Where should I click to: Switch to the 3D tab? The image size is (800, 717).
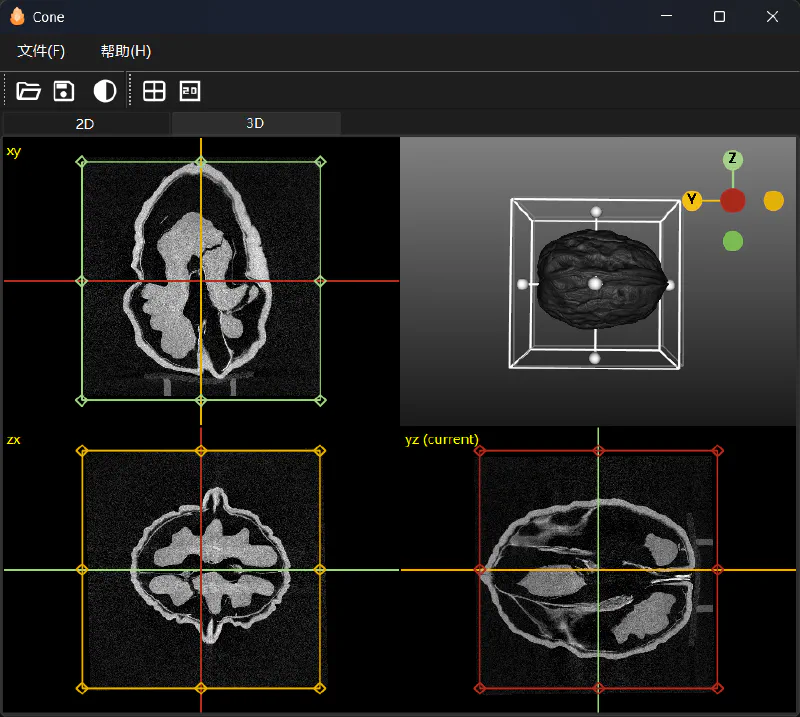(255, 123)
